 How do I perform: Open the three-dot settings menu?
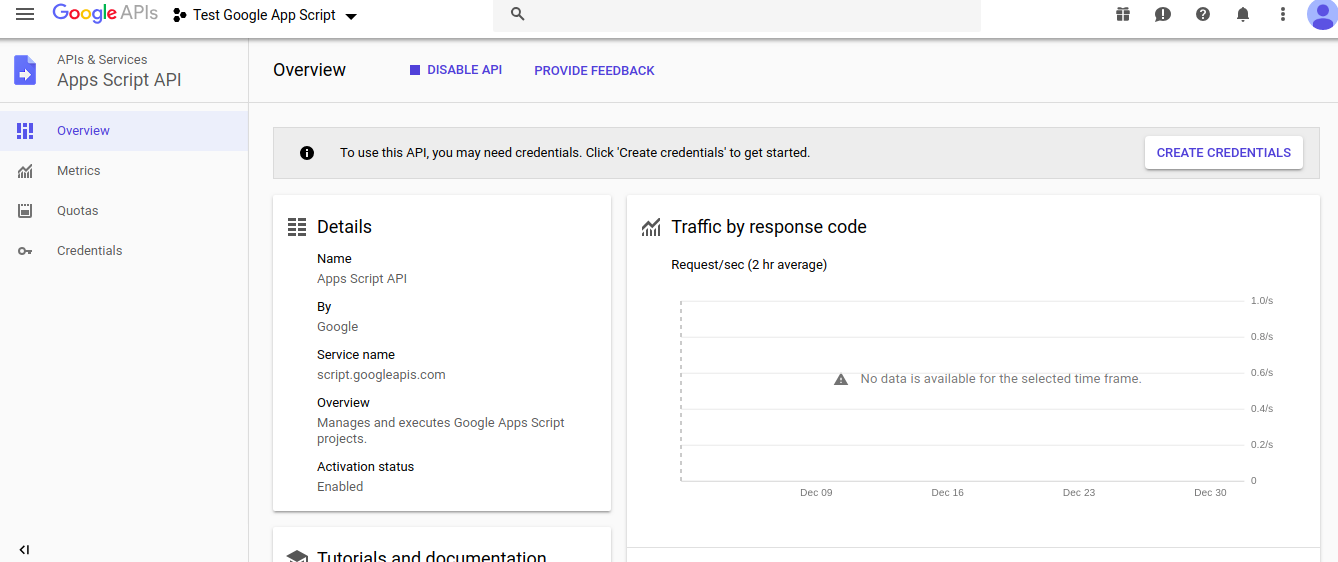pos(1283,14)
